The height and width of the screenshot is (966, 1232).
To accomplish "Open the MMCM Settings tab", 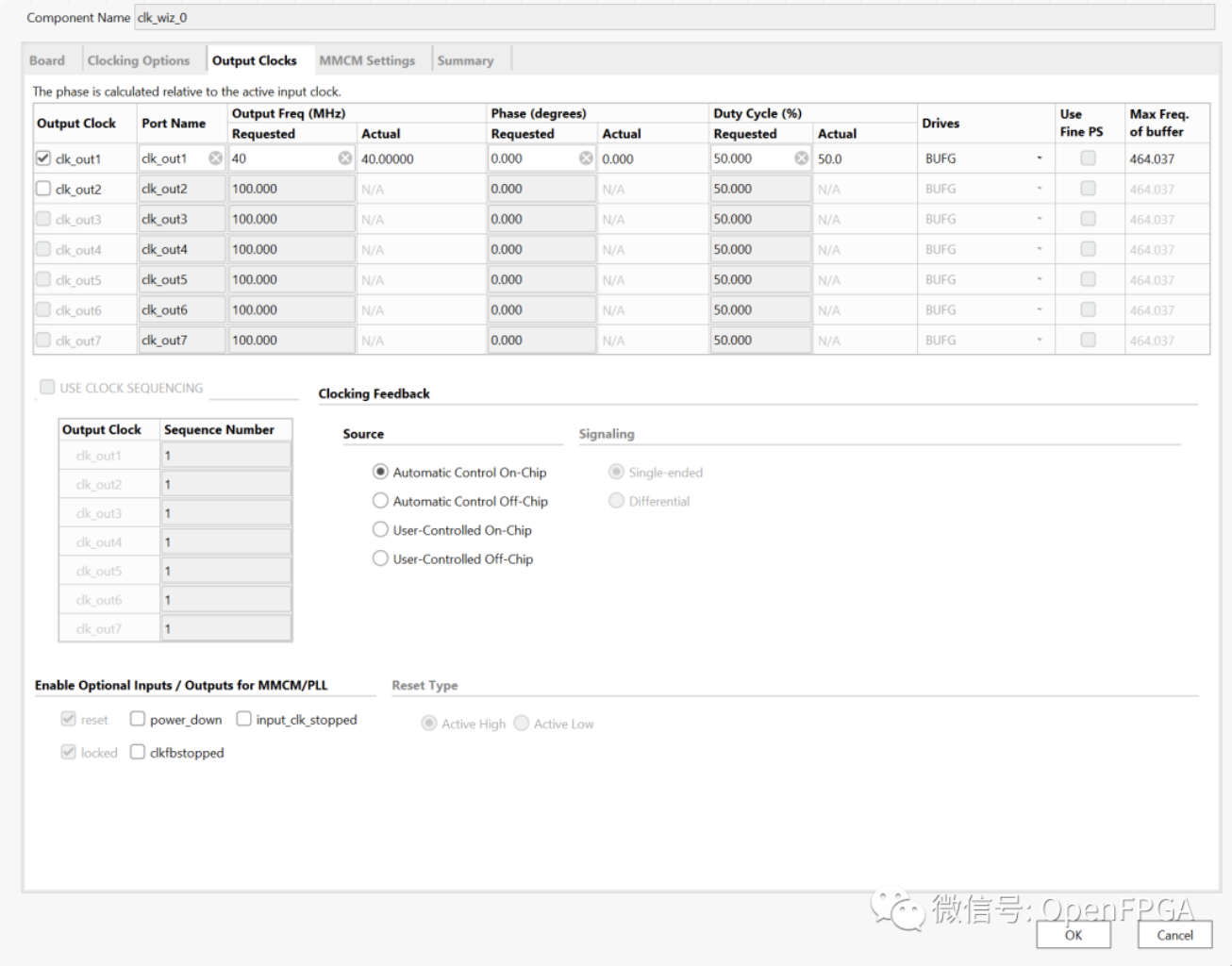I will pyautogui.click(x=367, y=60).
